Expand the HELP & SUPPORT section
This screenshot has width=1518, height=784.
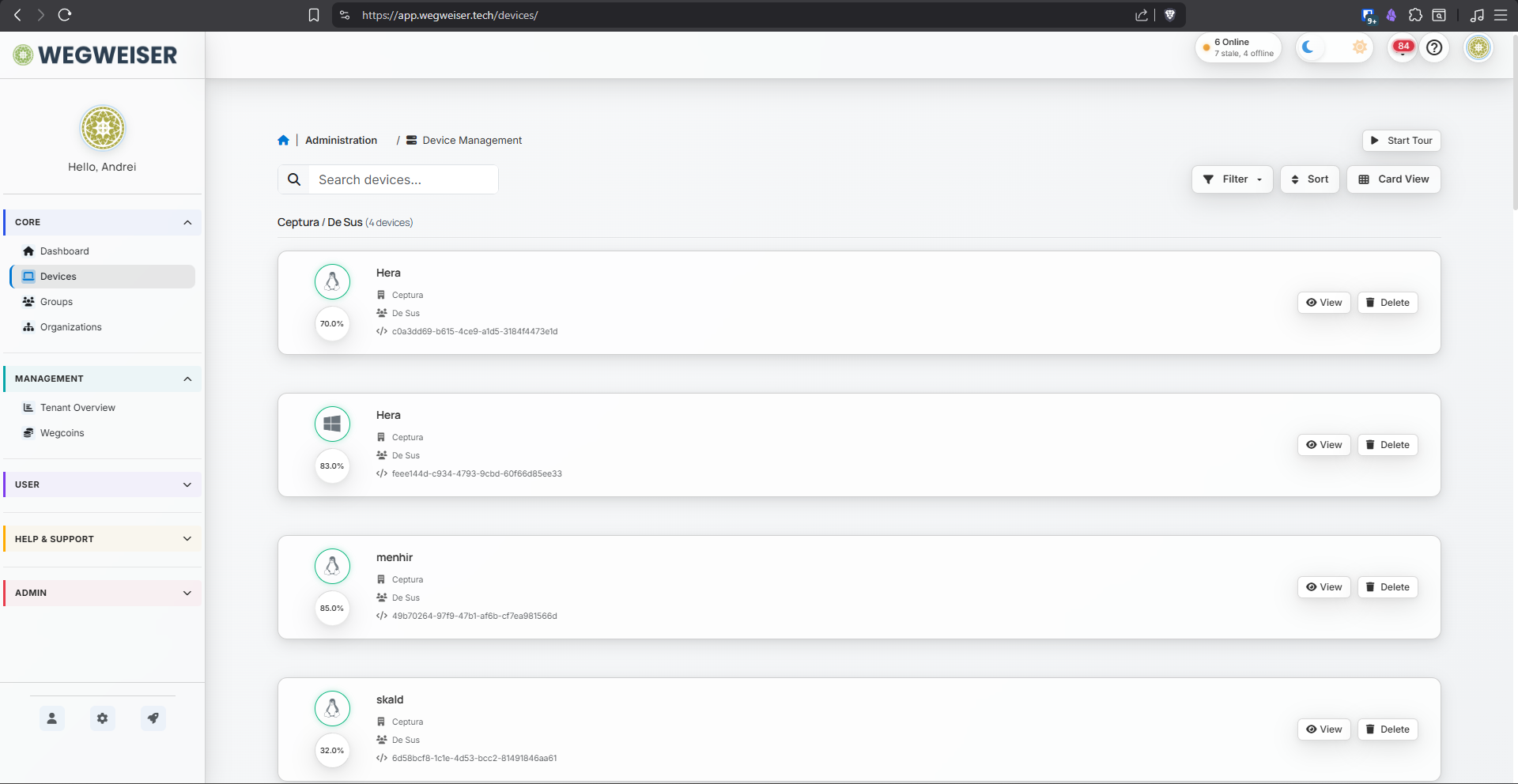tap(103, 539)
